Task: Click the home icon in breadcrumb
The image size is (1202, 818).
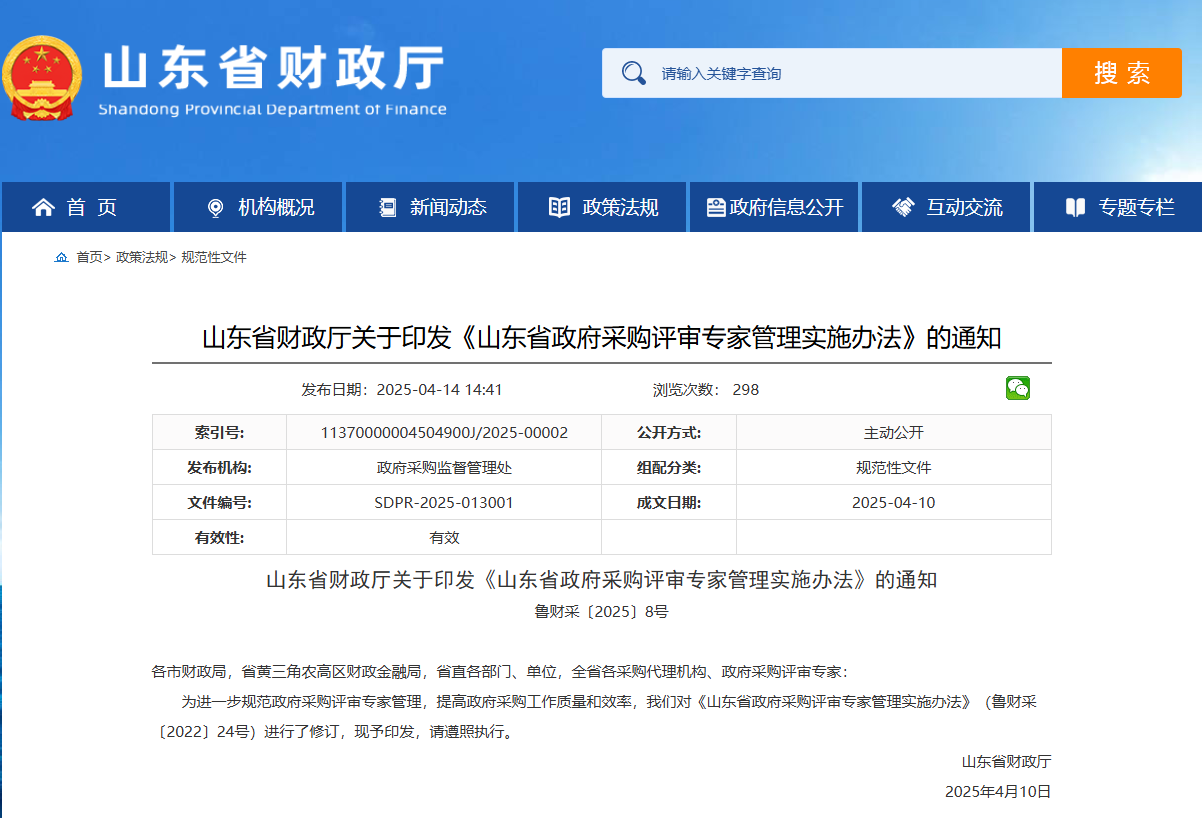Action: point(62,258)
